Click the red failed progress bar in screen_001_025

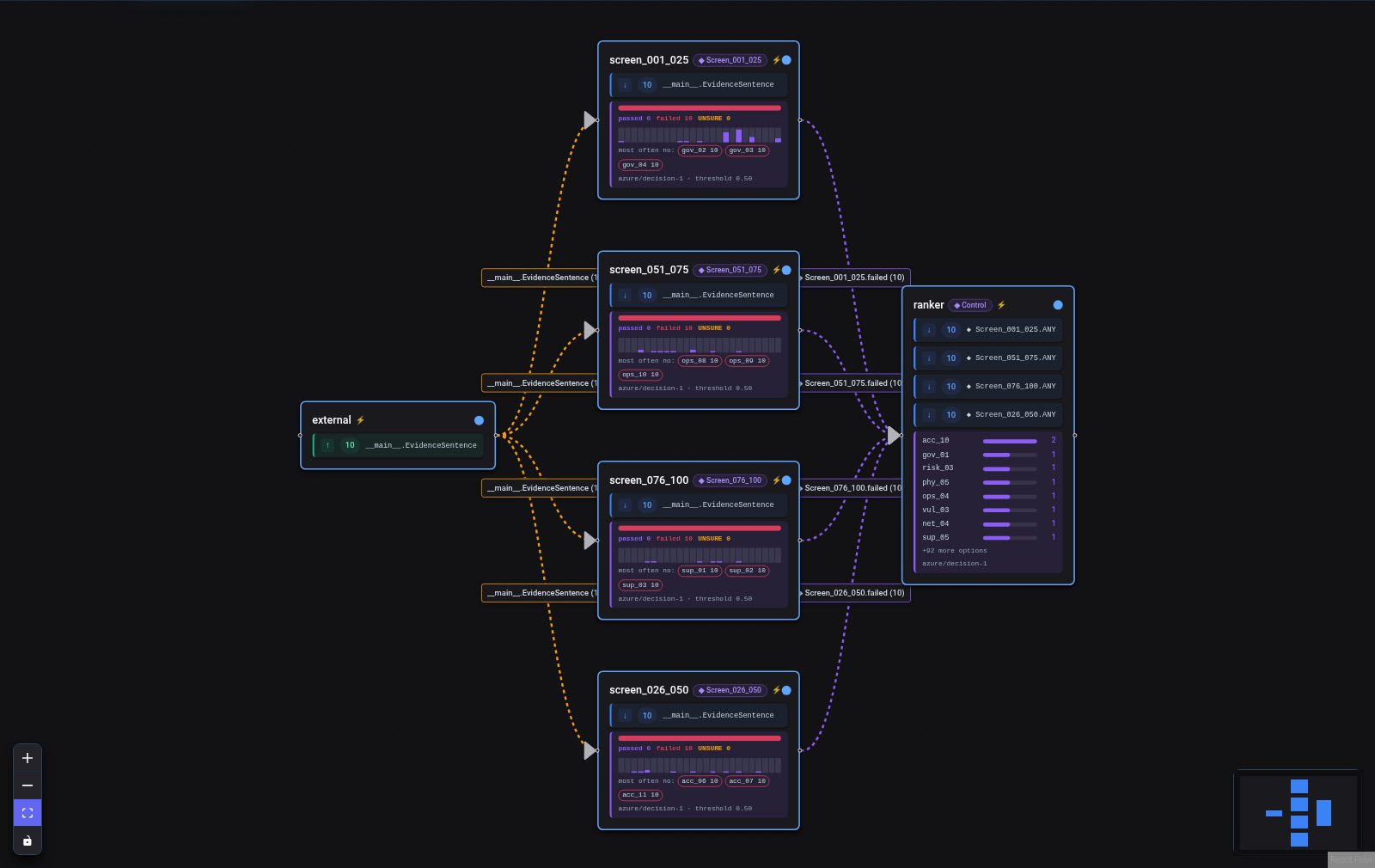700,108
